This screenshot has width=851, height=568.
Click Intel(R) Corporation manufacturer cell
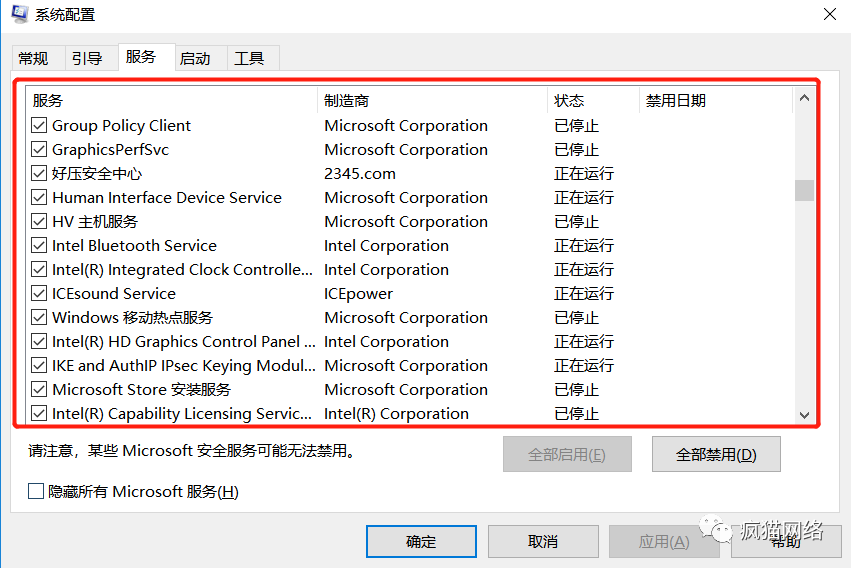(x=396, y=413)
